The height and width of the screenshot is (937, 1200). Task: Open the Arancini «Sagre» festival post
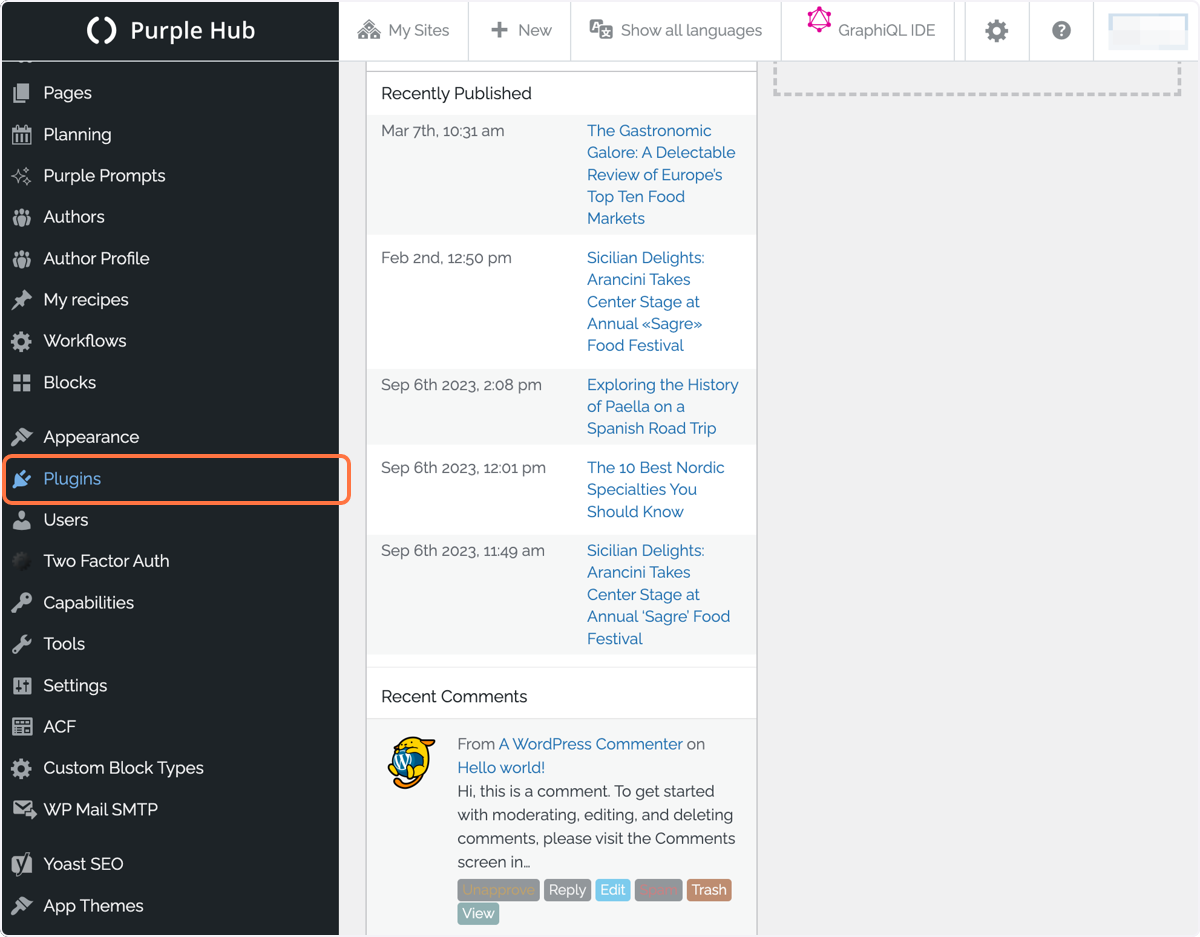tap(645, 302)
